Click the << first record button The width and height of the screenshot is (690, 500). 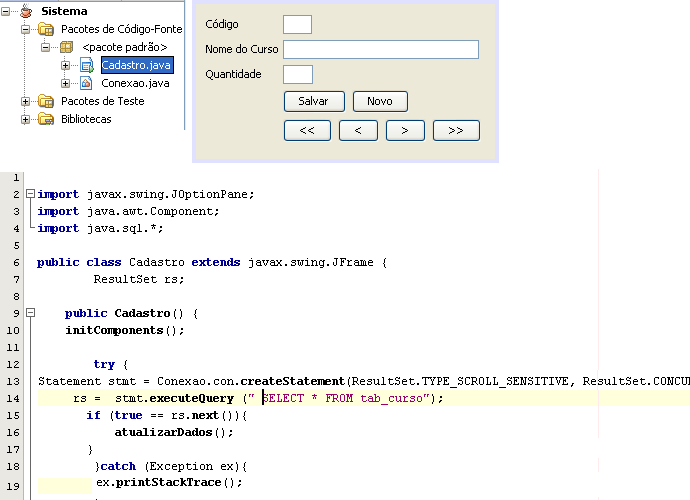click(x=307, y=130)
